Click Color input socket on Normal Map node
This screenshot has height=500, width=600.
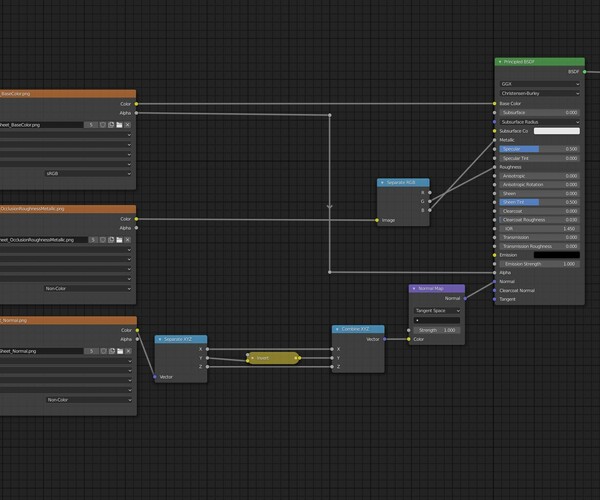[409, 339]
